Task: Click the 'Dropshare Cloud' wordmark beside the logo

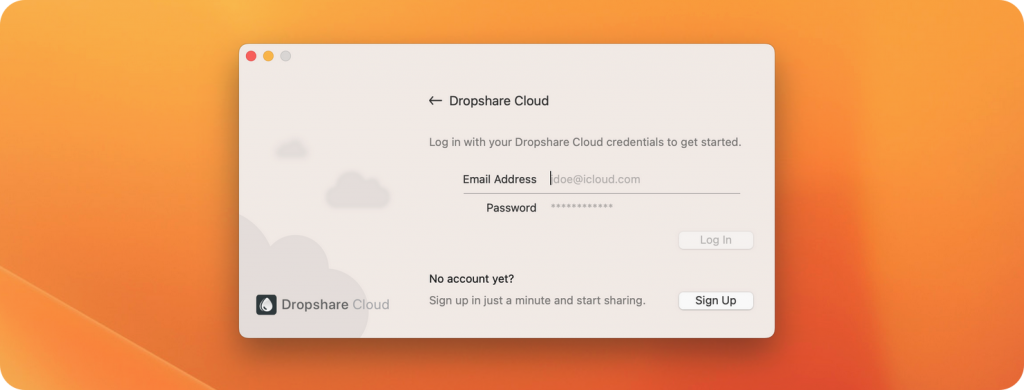Action: (335, 304)
